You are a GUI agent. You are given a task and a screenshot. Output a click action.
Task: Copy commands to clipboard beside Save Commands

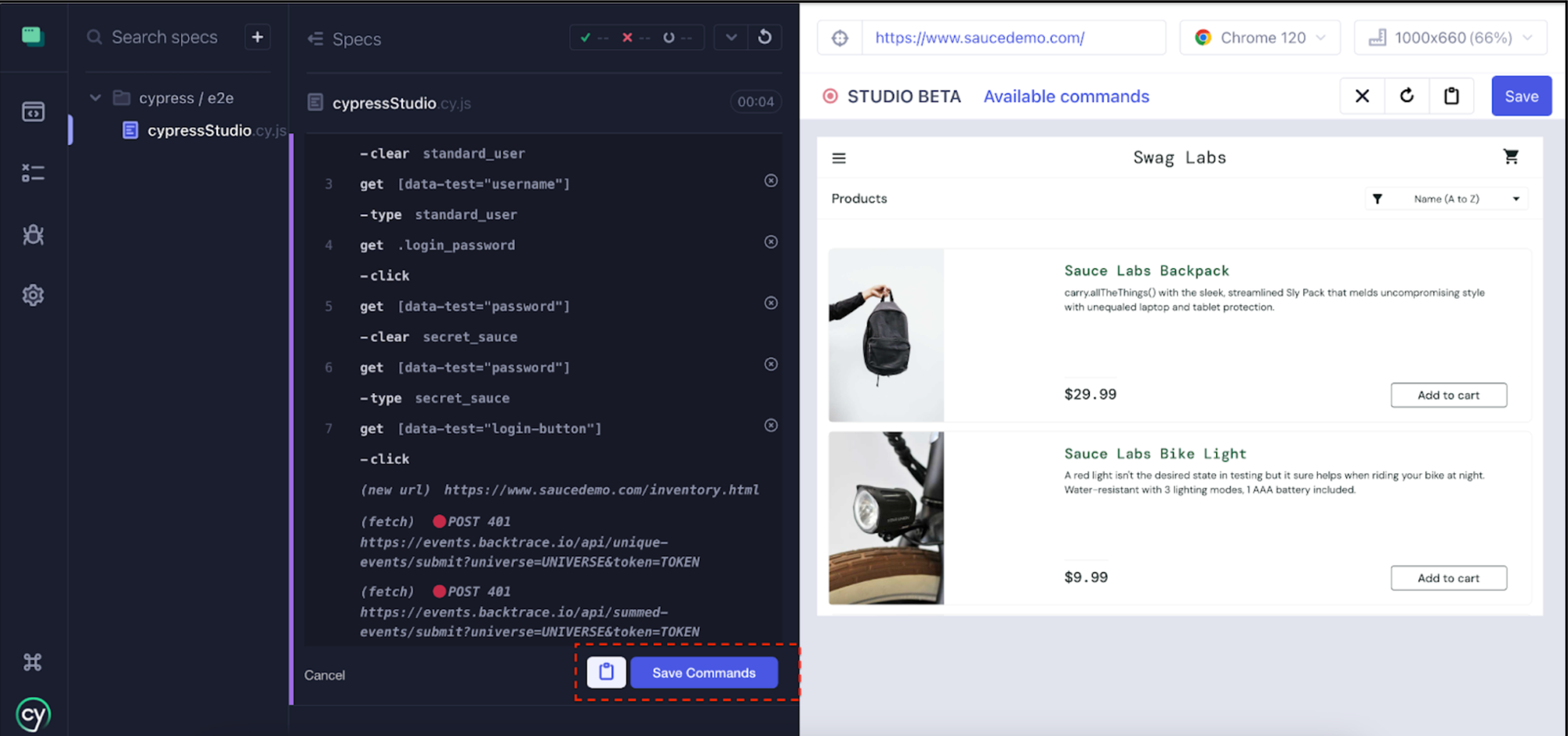coord(606,673)
